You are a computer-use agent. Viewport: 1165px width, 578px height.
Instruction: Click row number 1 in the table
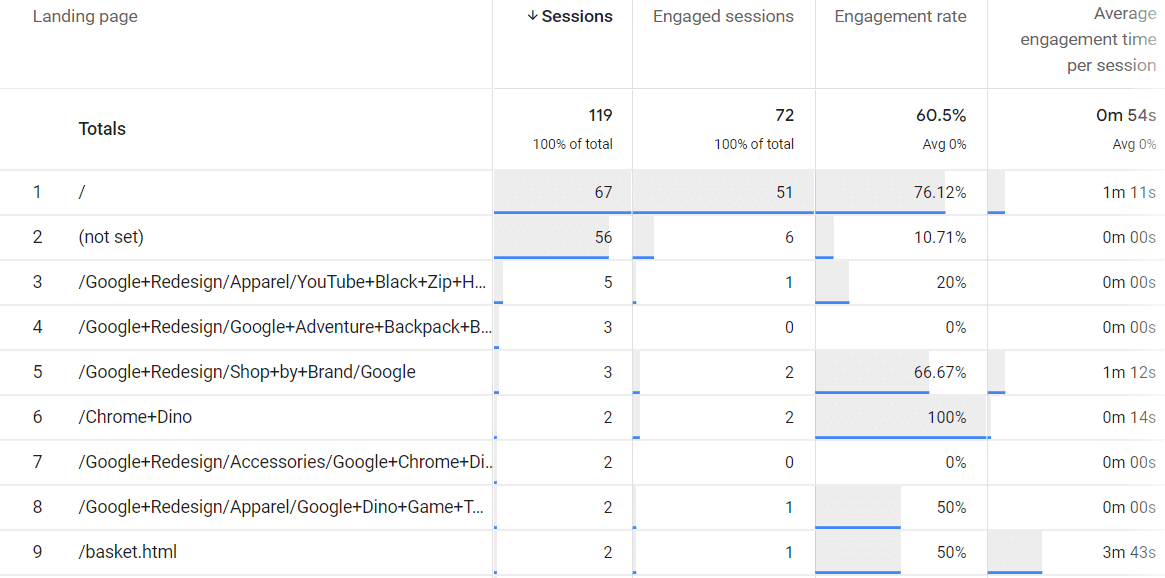click(38, 192)
